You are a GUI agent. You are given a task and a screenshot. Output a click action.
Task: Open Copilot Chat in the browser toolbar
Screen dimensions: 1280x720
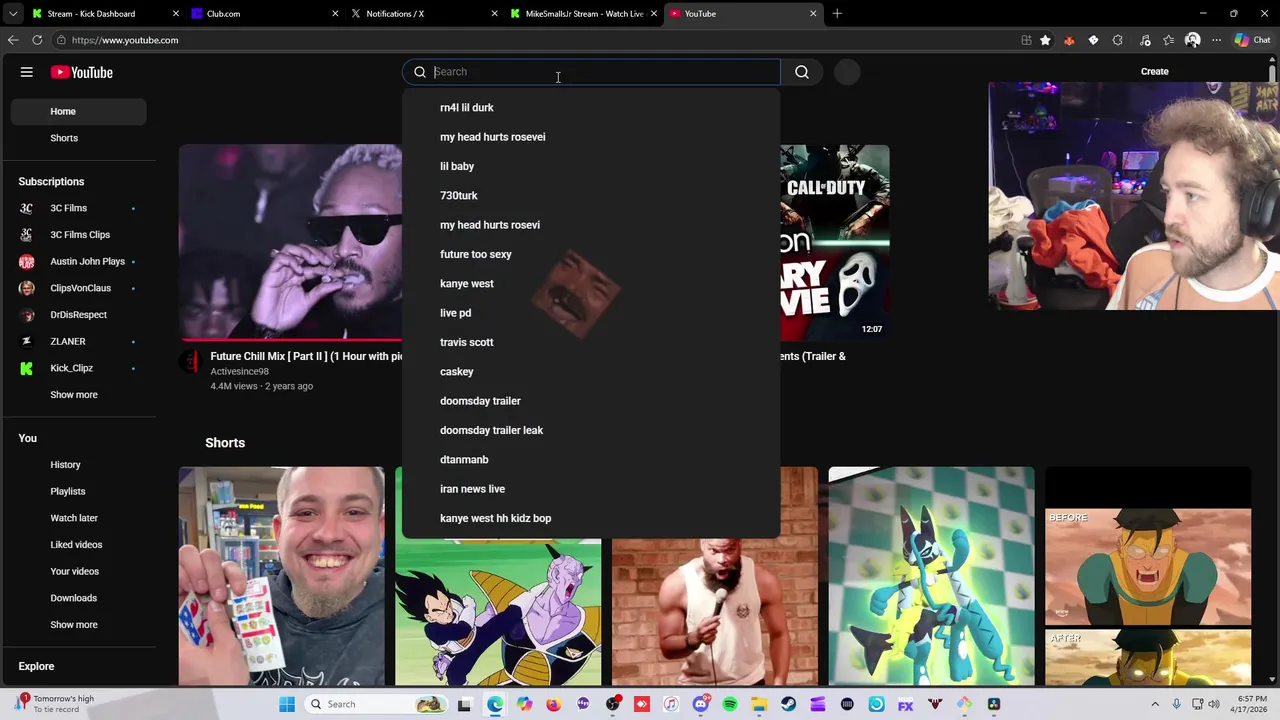(x=1253, y=40)
